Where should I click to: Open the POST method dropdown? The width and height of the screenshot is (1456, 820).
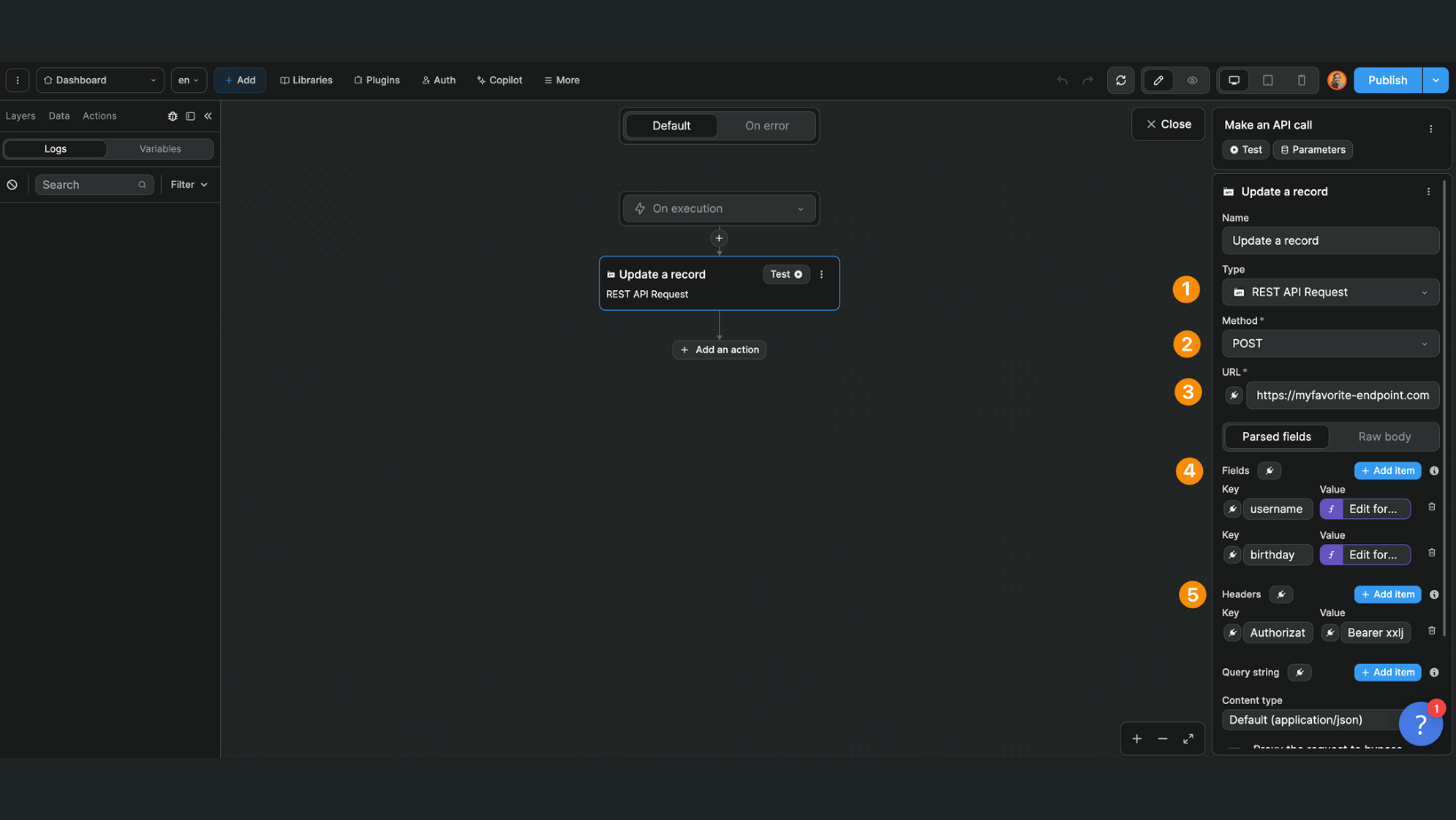click(1329, 343)
